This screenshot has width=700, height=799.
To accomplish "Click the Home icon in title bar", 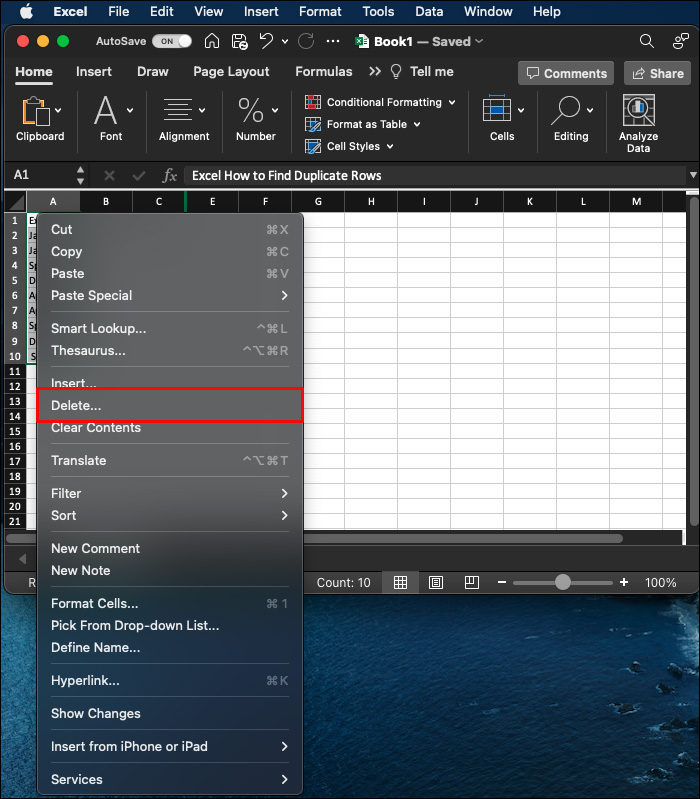I will (212, 41).
